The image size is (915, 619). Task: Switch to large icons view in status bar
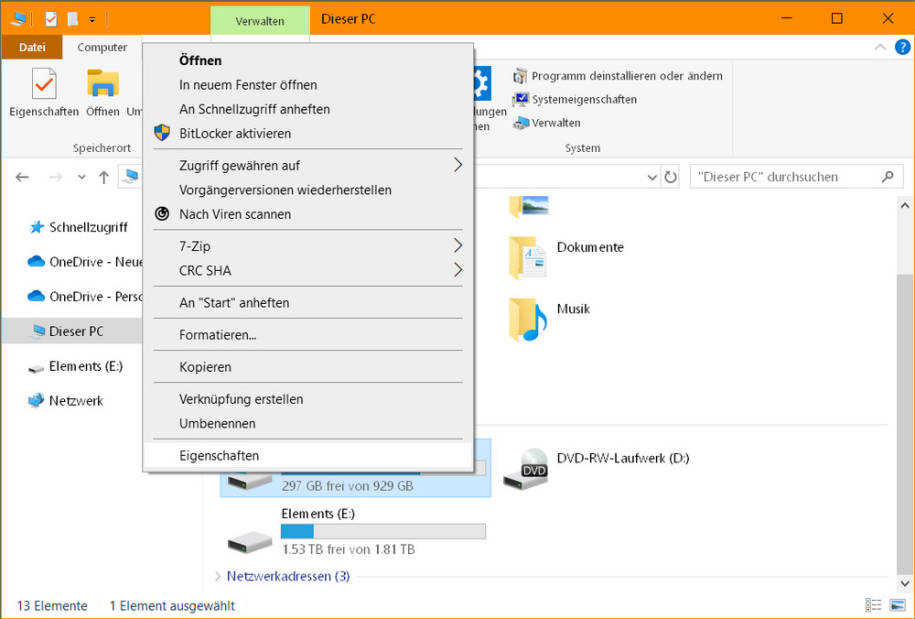coord(897,605)
